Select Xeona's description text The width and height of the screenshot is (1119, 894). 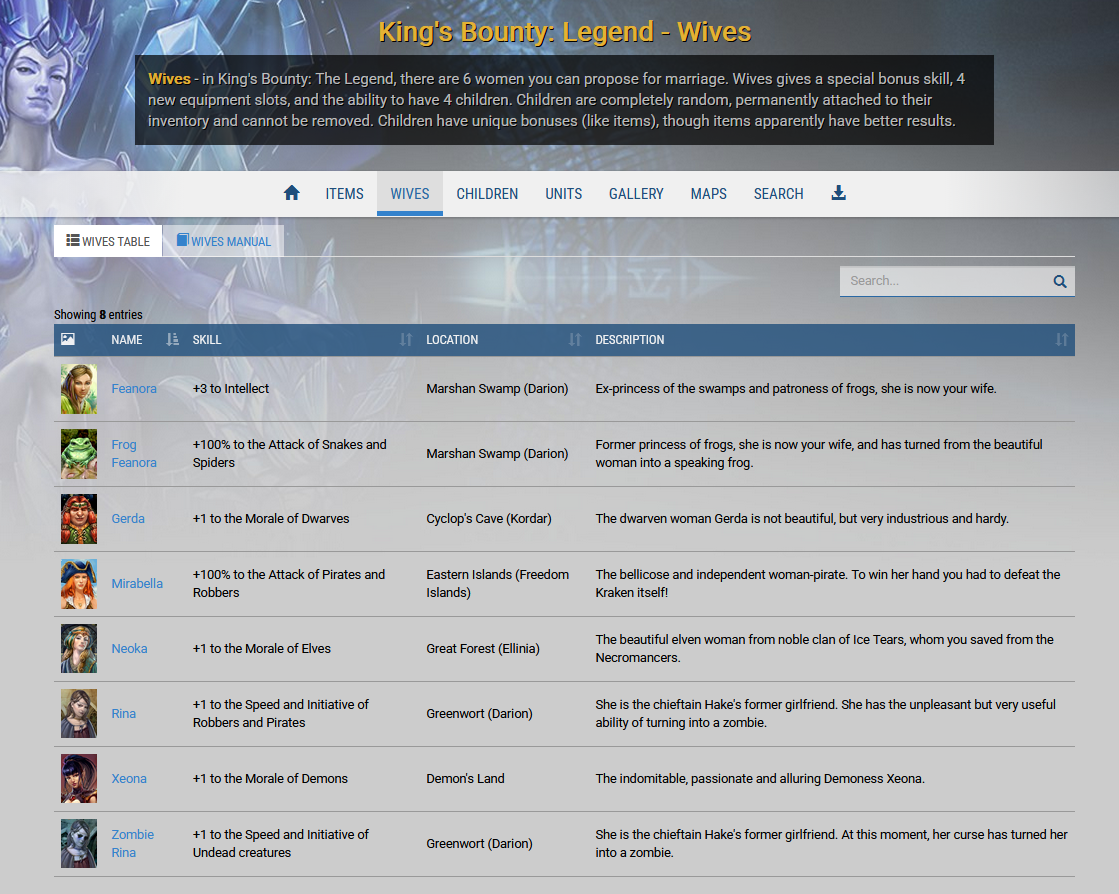point(760,778)
